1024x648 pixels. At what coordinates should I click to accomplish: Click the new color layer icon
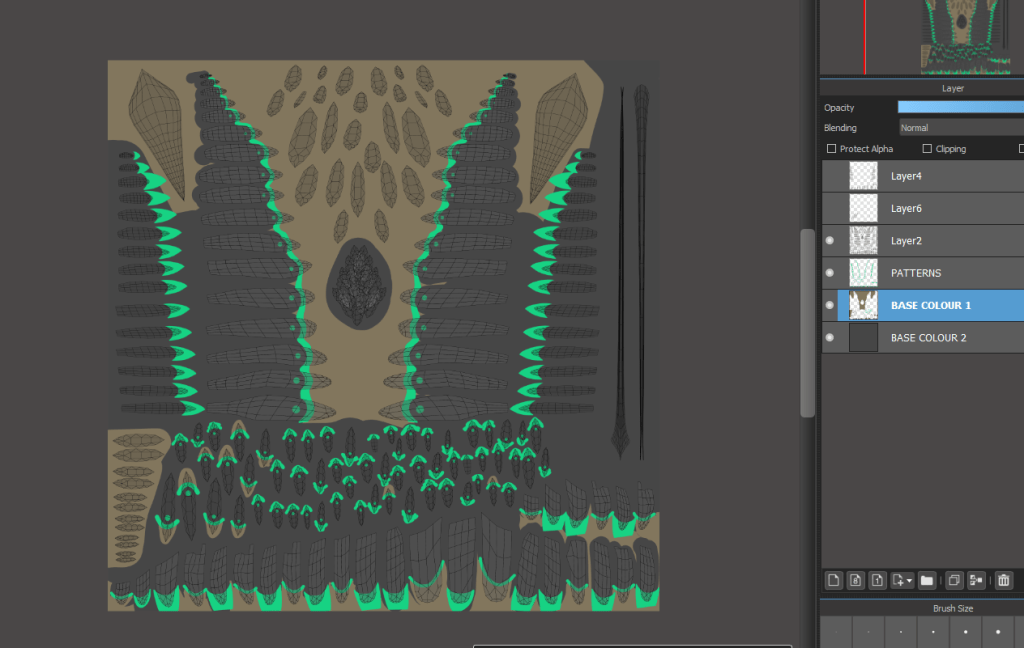click(x=834, y=580)
